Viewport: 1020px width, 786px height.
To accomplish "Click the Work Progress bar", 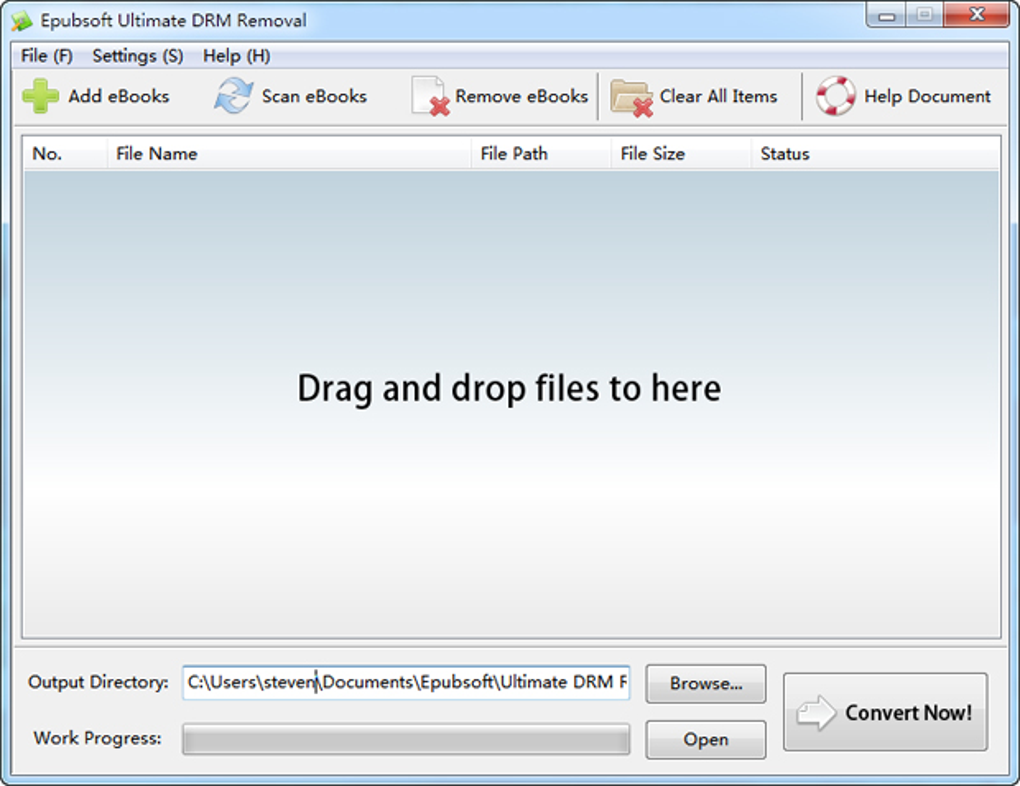I will (x=407, y=739).
